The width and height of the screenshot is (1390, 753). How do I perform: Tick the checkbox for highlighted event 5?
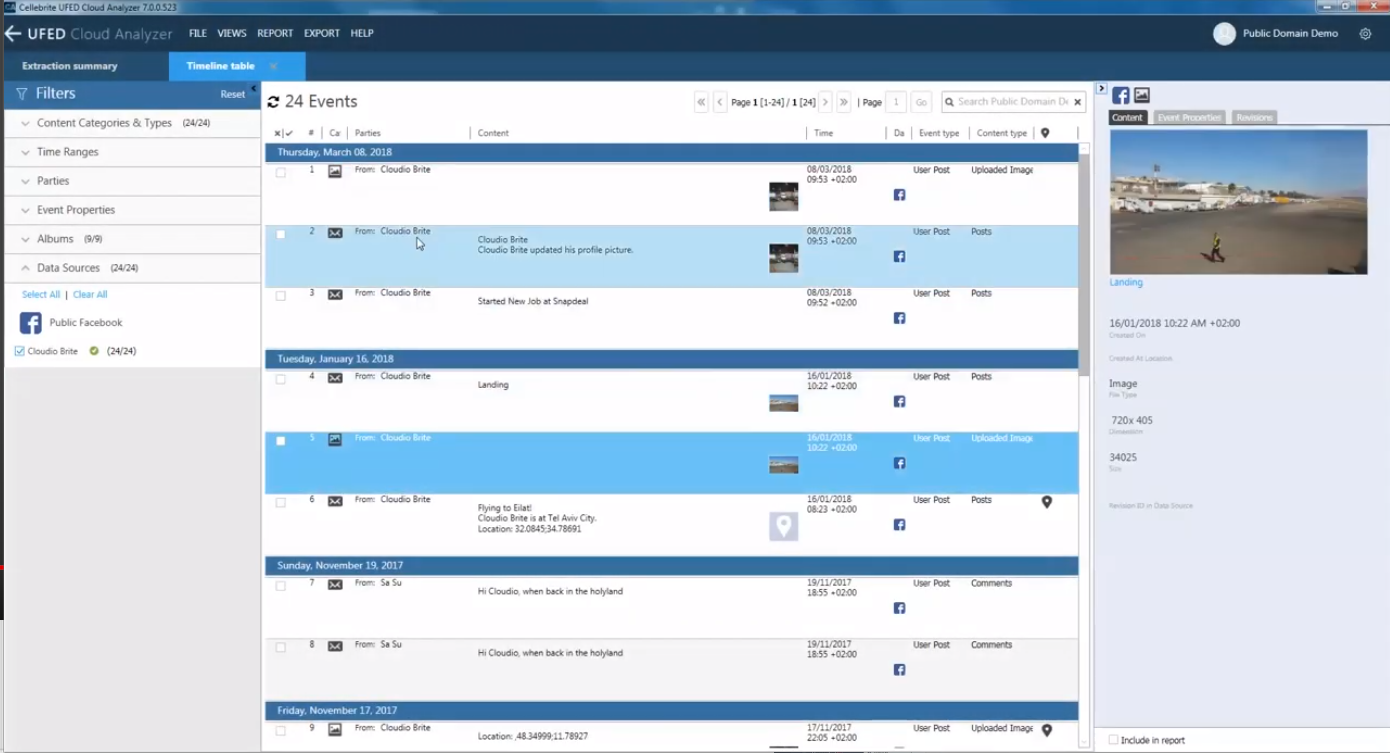281,441
